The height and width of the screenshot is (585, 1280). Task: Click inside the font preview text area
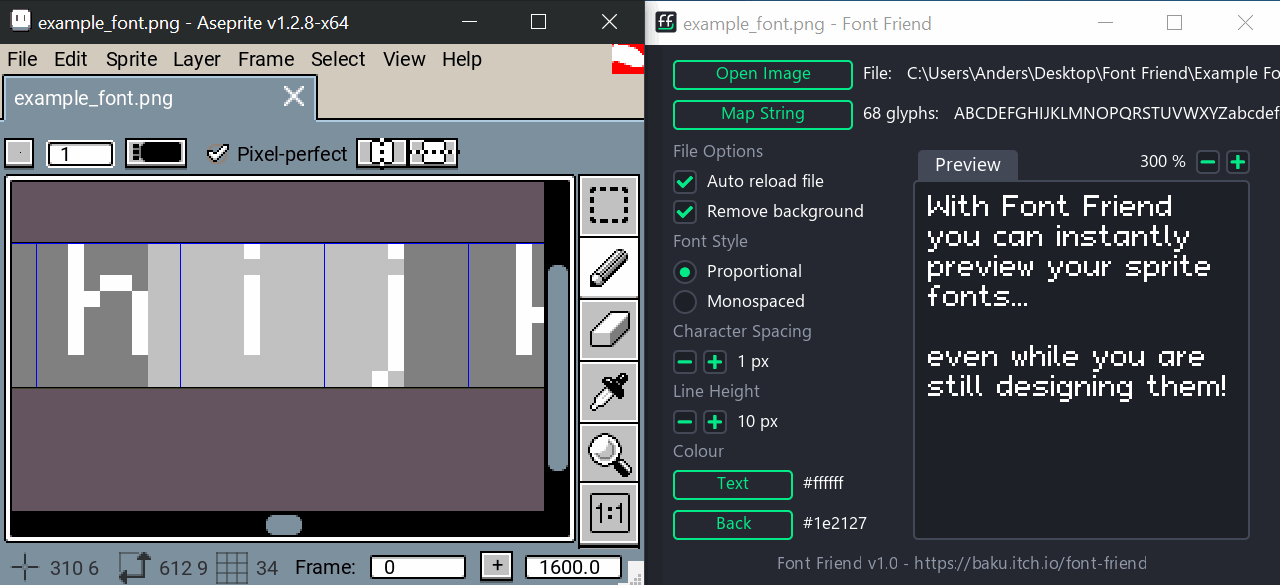pyautogui.click(x=1081, y=359)
